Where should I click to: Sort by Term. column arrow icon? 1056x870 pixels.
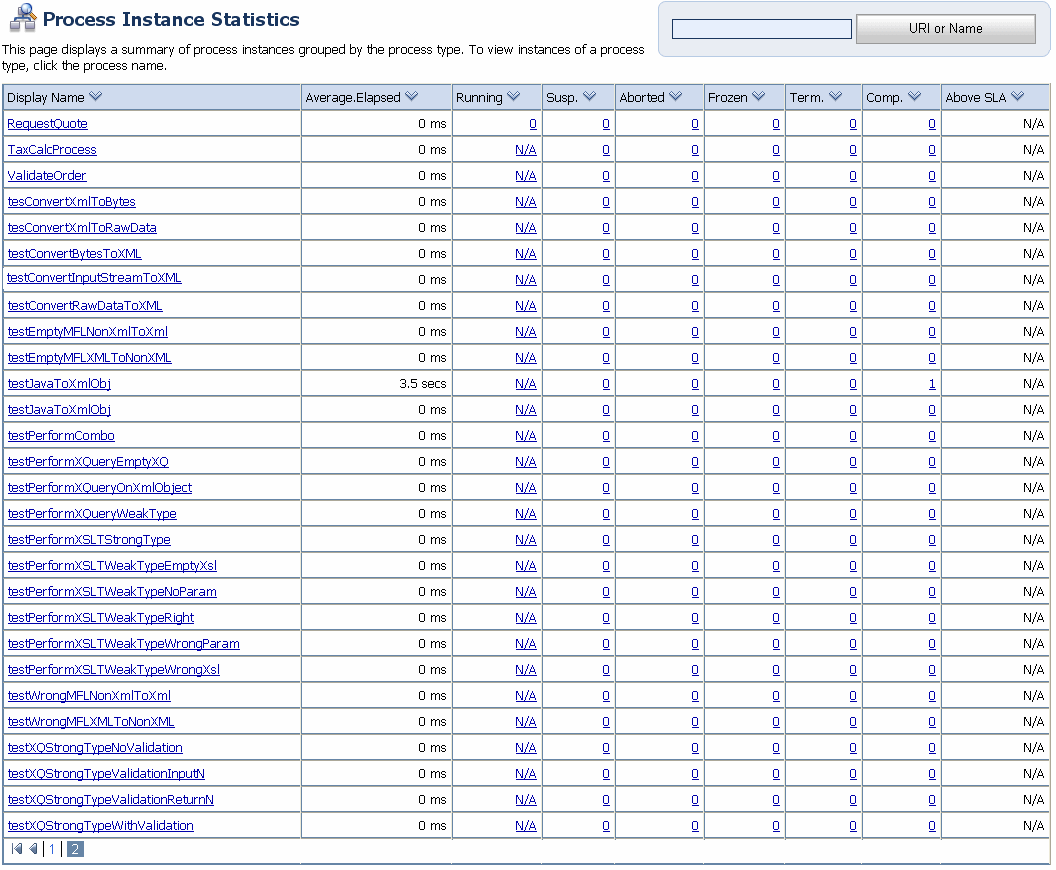coord(835,96)
